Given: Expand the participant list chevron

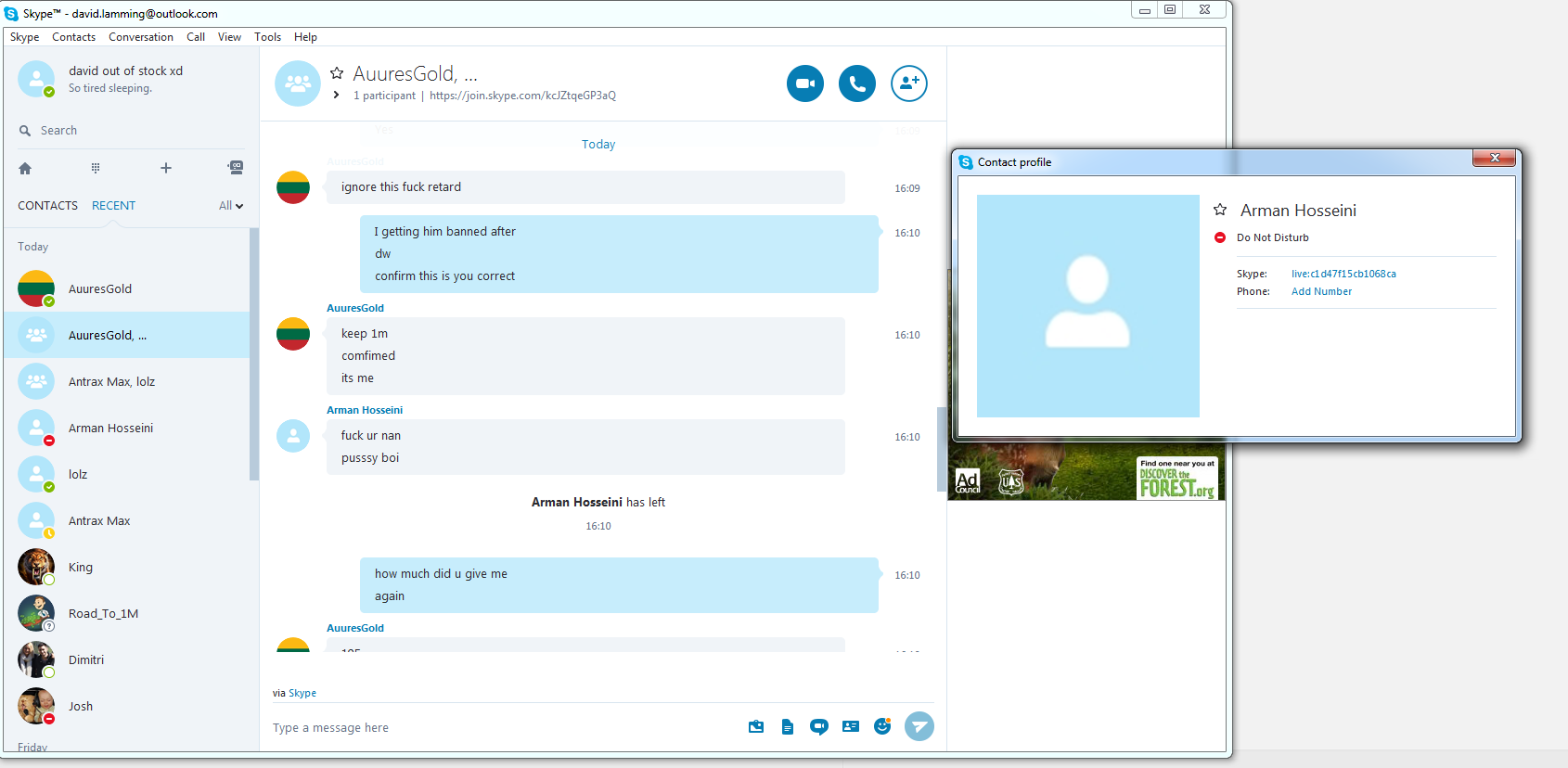Looking at the screenshot, I should [x=336, y=95].
